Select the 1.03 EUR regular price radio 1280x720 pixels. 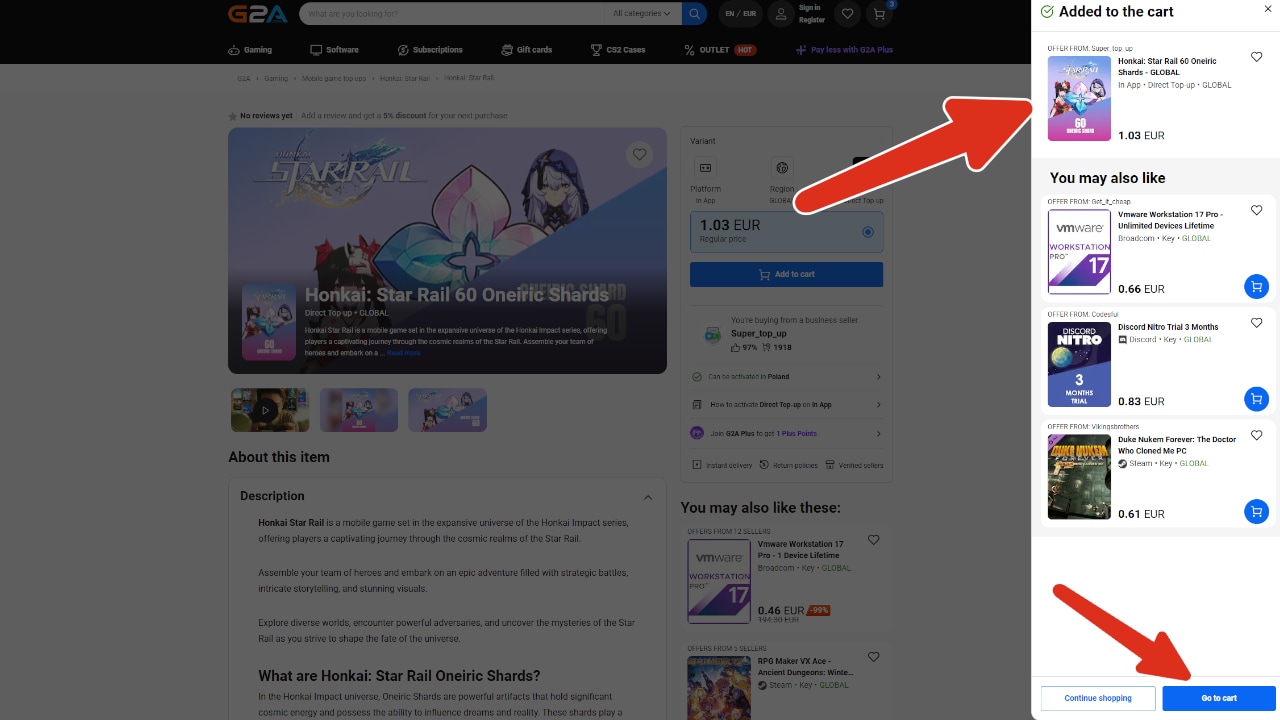click(x=867, y=232)
